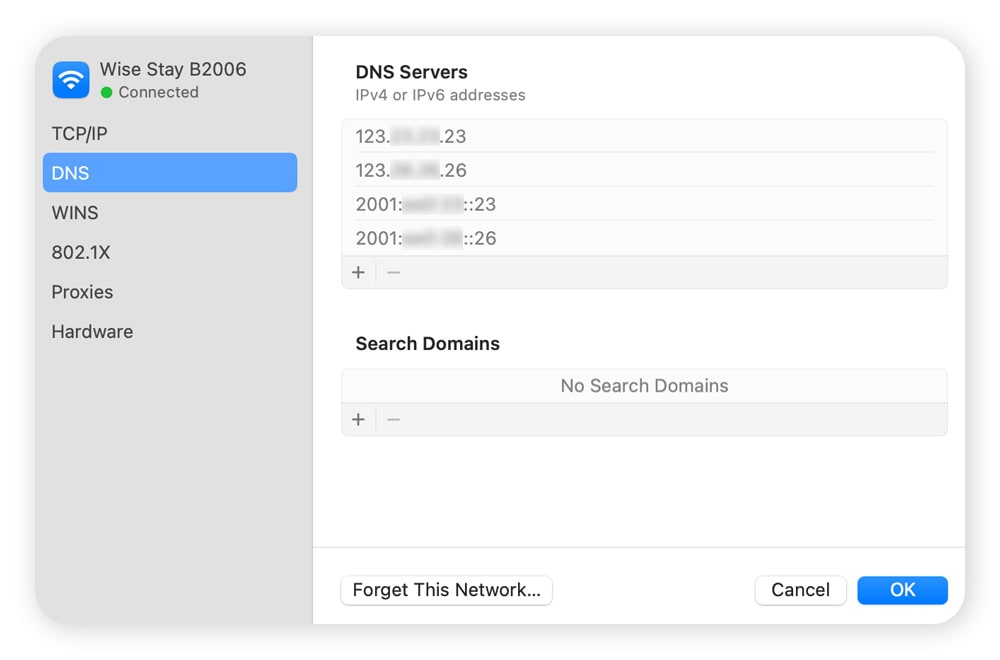Select the DNS server ending in .26

(644, 170)
